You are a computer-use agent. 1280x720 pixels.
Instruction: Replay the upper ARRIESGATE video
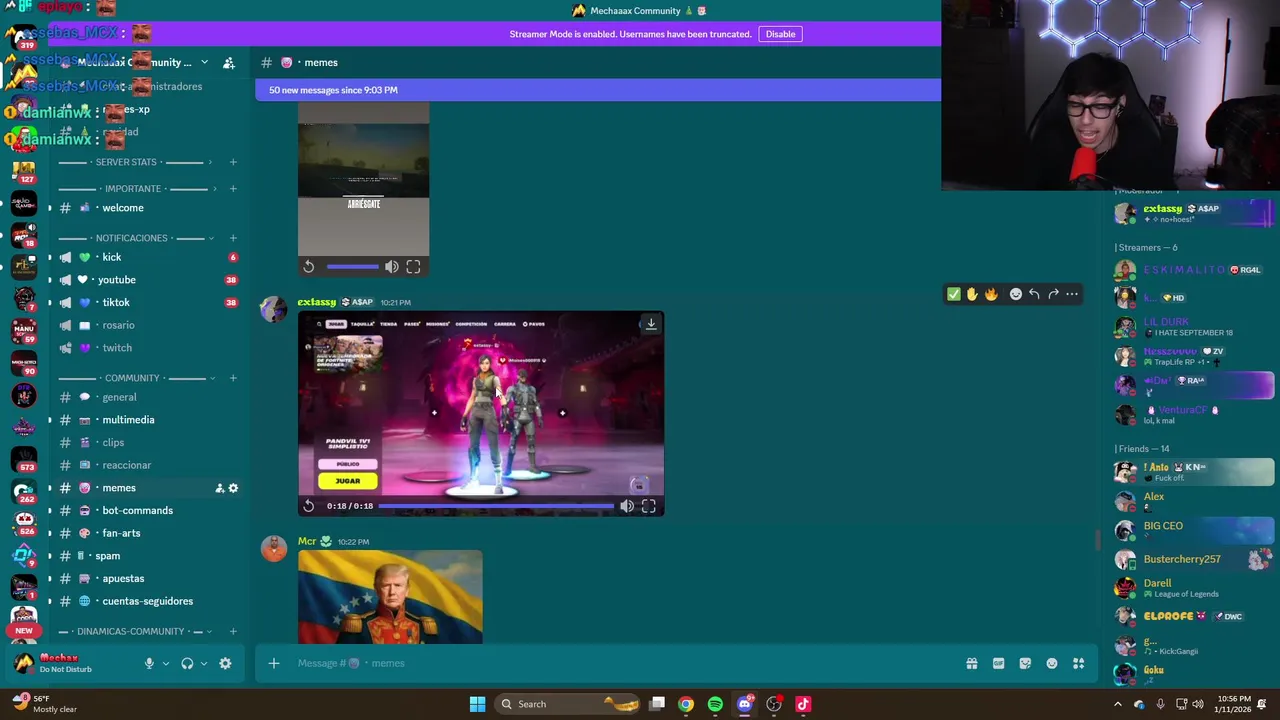pos(309,267)
